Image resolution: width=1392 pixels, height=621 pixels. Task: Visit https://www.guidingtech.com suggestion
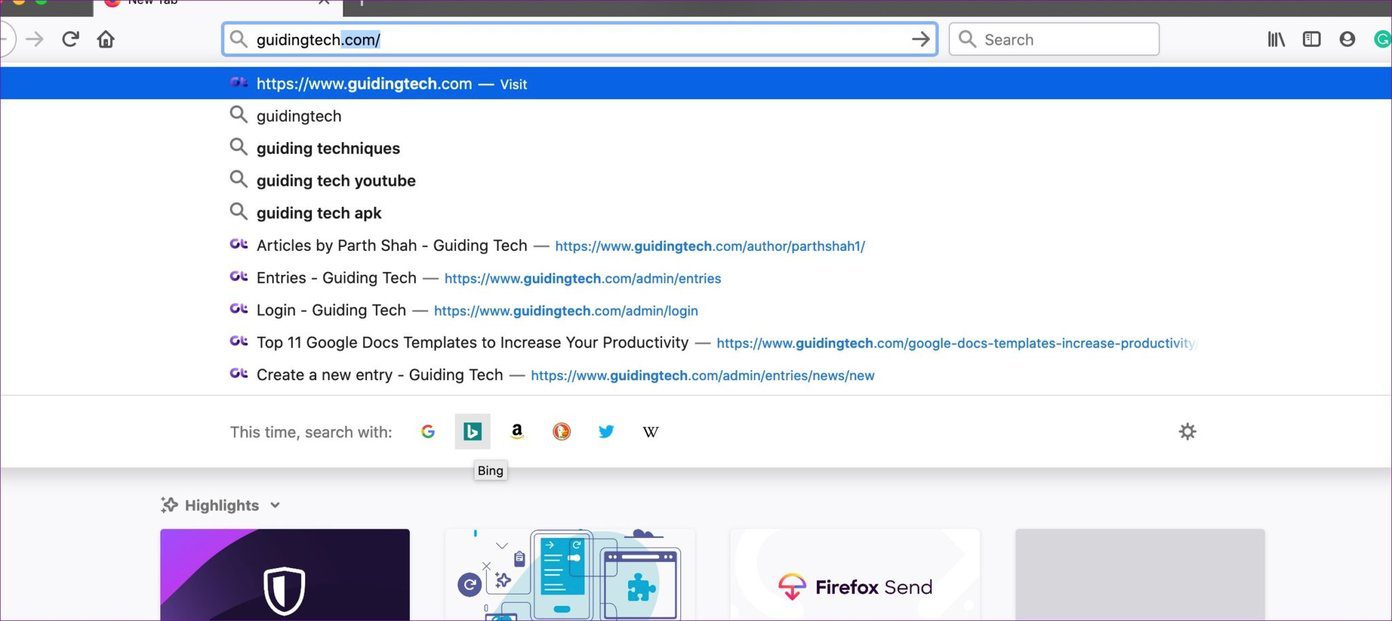pyautogui.click(x=696, y=84)
